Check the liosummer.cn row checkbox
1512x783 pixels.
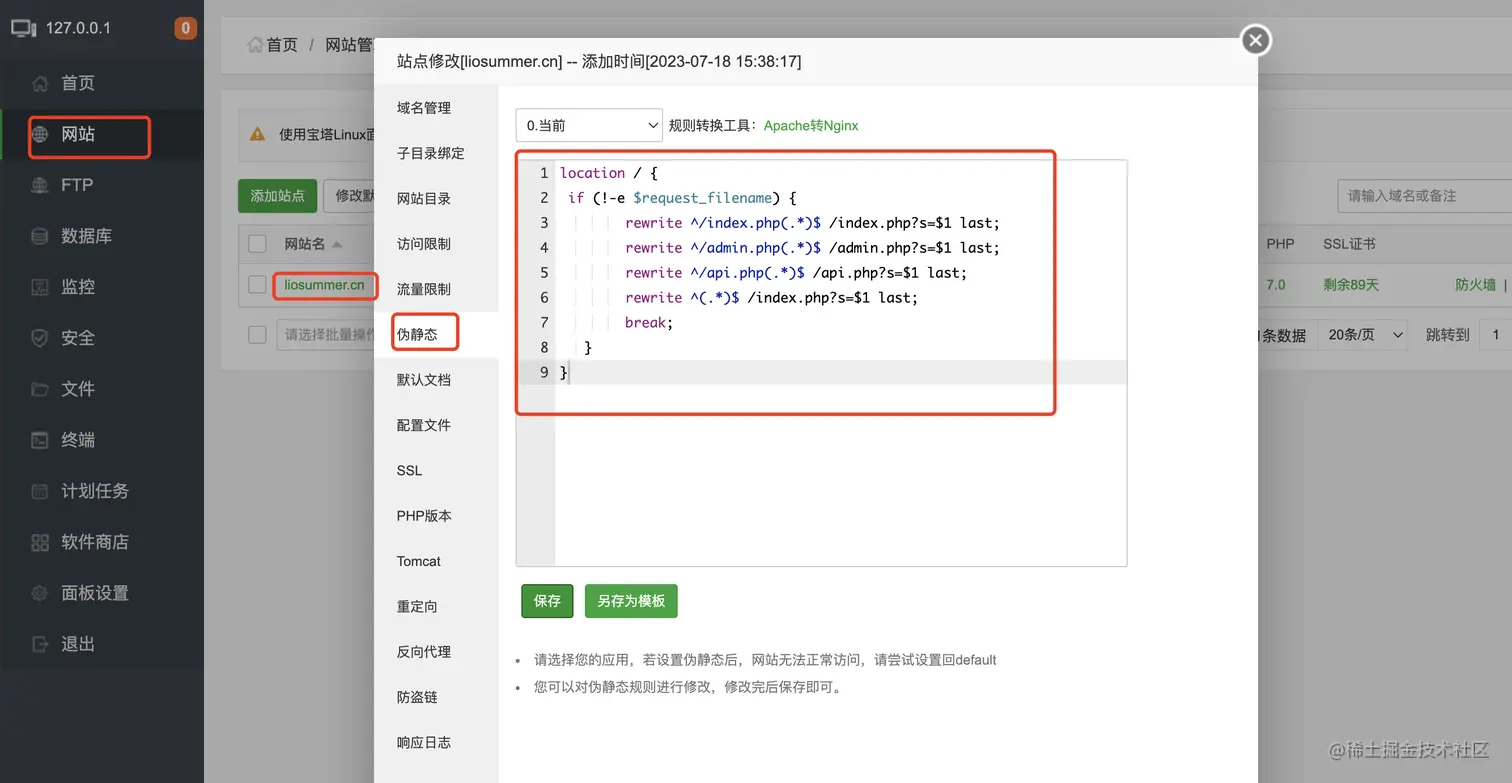257,285
